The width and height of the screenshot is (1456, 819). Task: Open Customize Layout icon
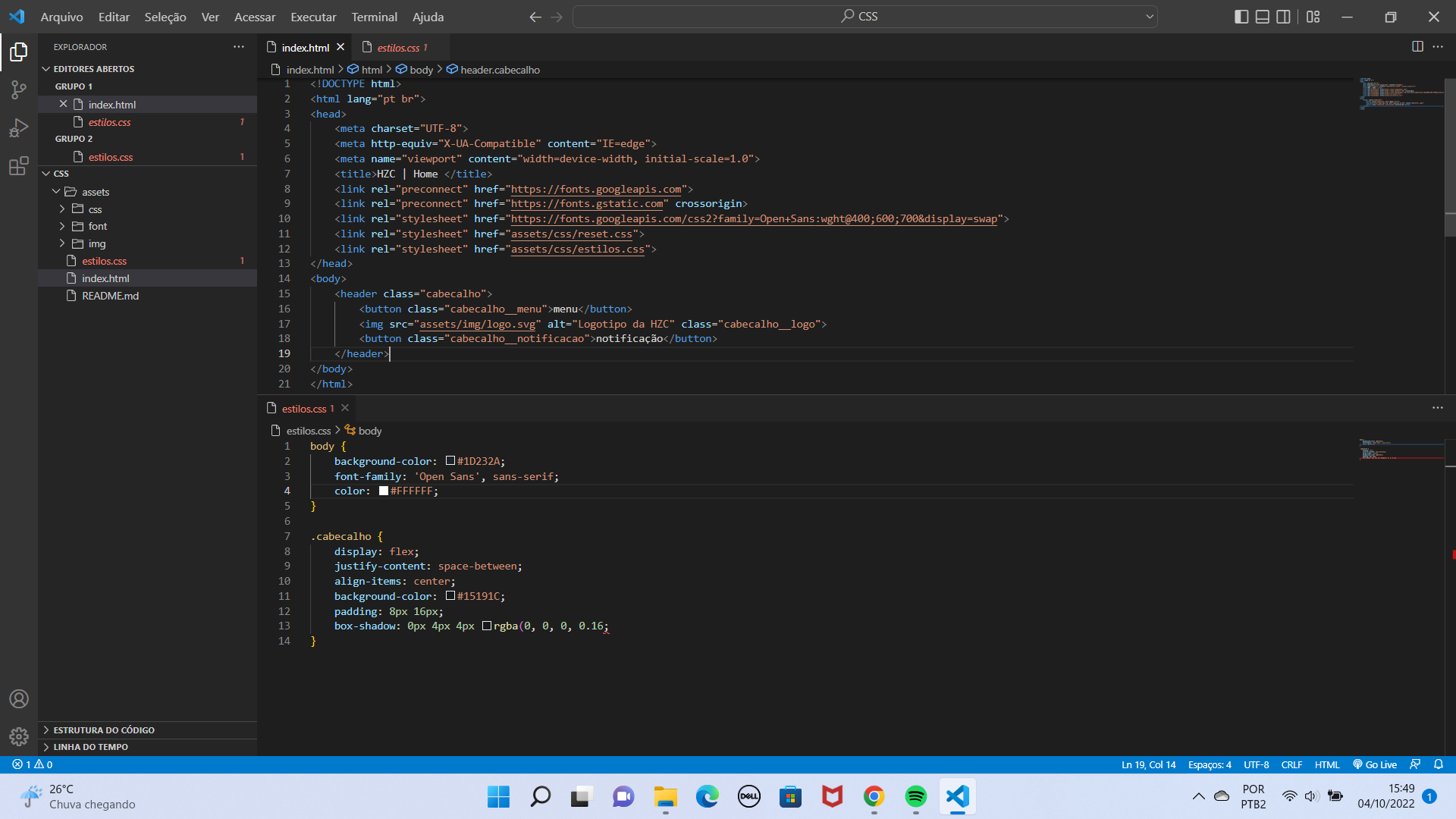[1313, 17]
